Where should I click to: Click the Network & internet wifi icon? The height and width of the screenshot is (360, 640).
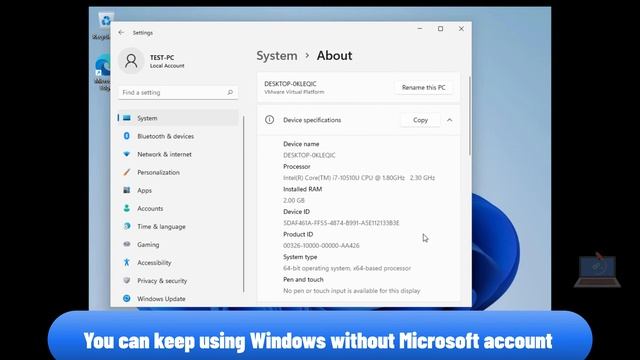(x=127, y=154)
